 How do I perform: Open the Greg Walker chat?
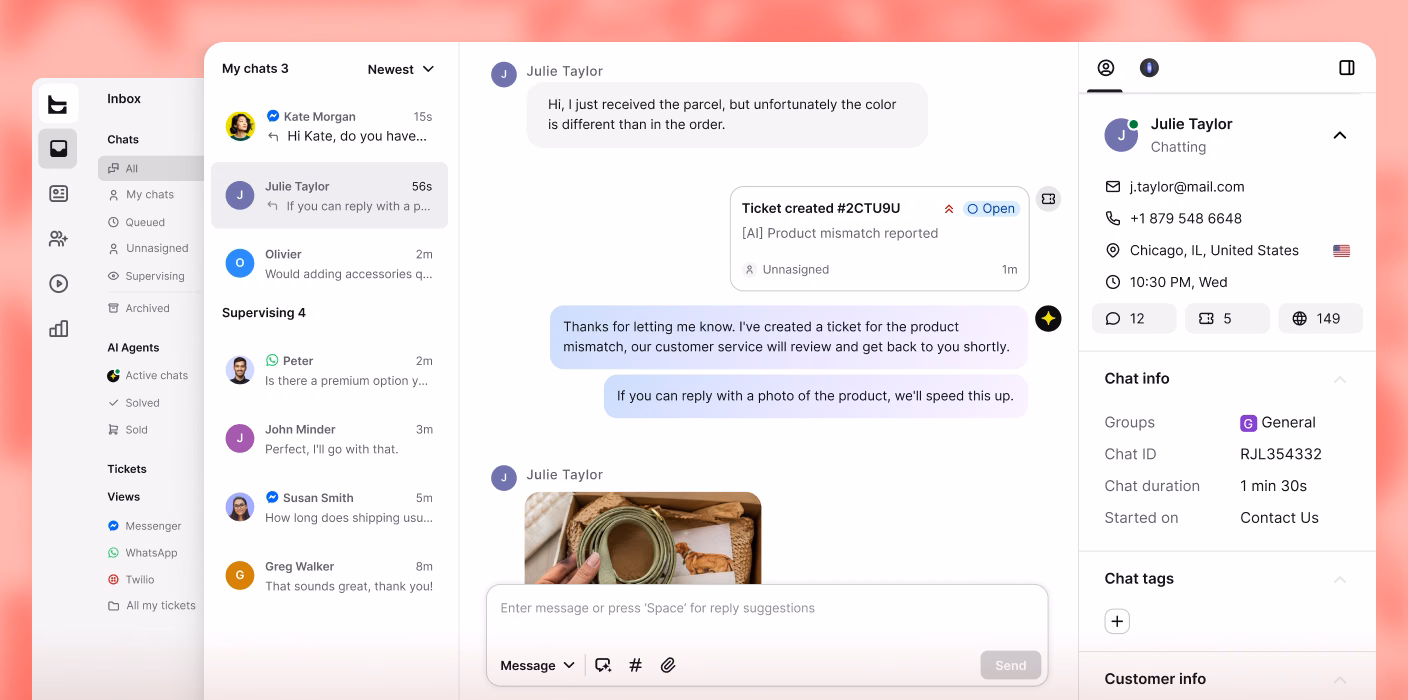[x=329, y=576]
